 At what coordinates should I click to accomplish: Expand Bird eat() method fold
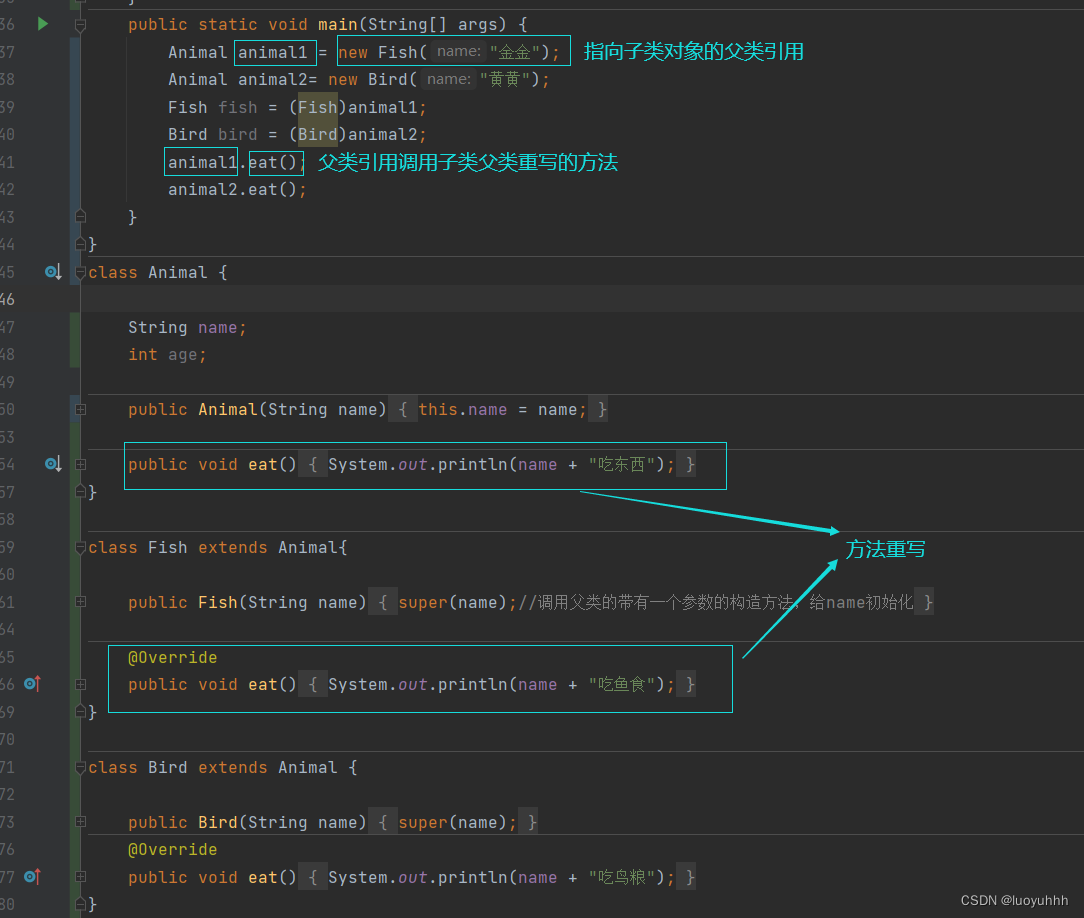pos(80,877)
